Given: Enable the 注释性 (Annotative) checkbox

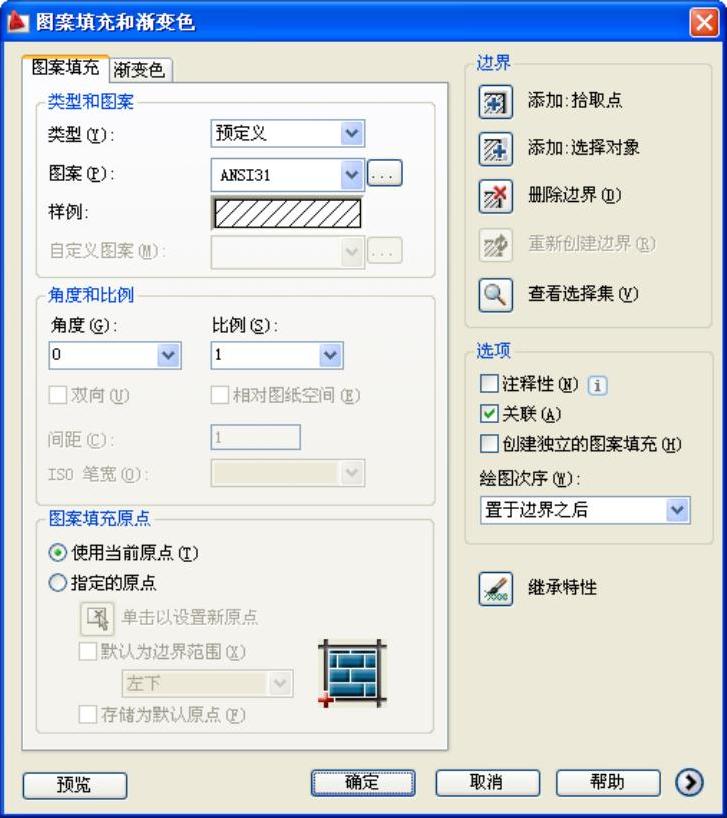Looking at the screenshot, I should pyautogui.click(x=489, y=383).
